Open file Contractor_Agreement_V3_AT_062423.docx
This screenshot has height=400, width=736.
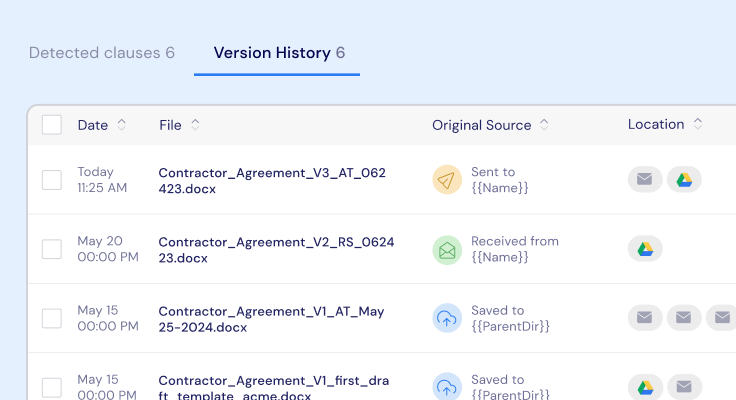coord(272,181)
